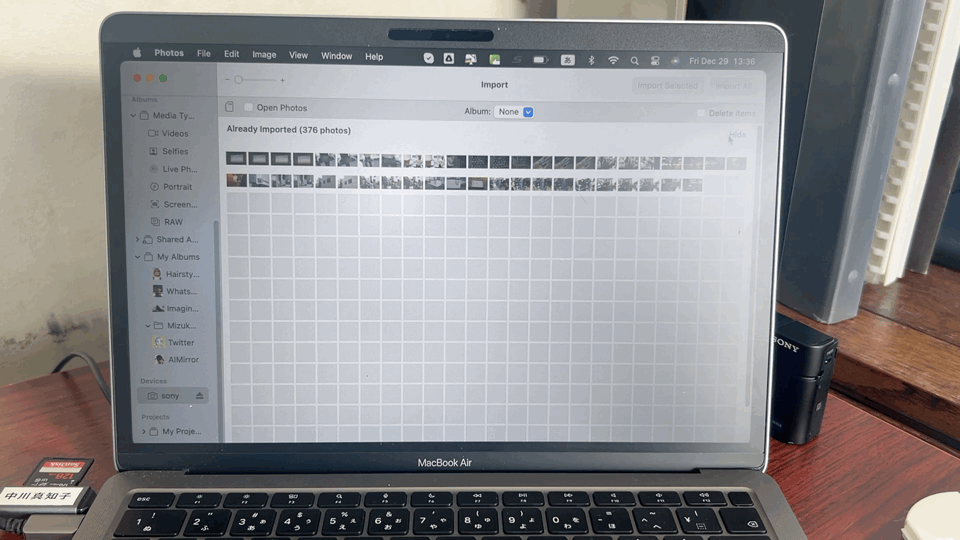
Task: Hide the Already Imported section
Action: tap(737, 134)
